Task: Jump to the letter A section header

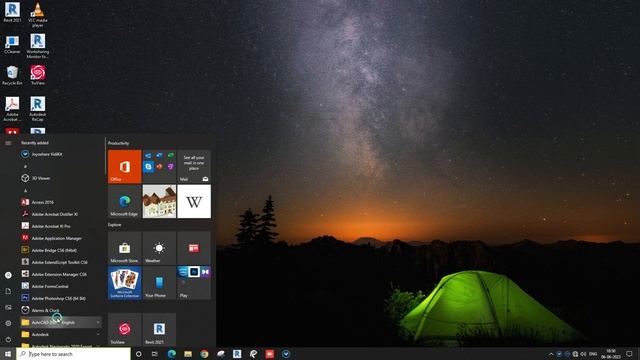Action: click(25, 191)
